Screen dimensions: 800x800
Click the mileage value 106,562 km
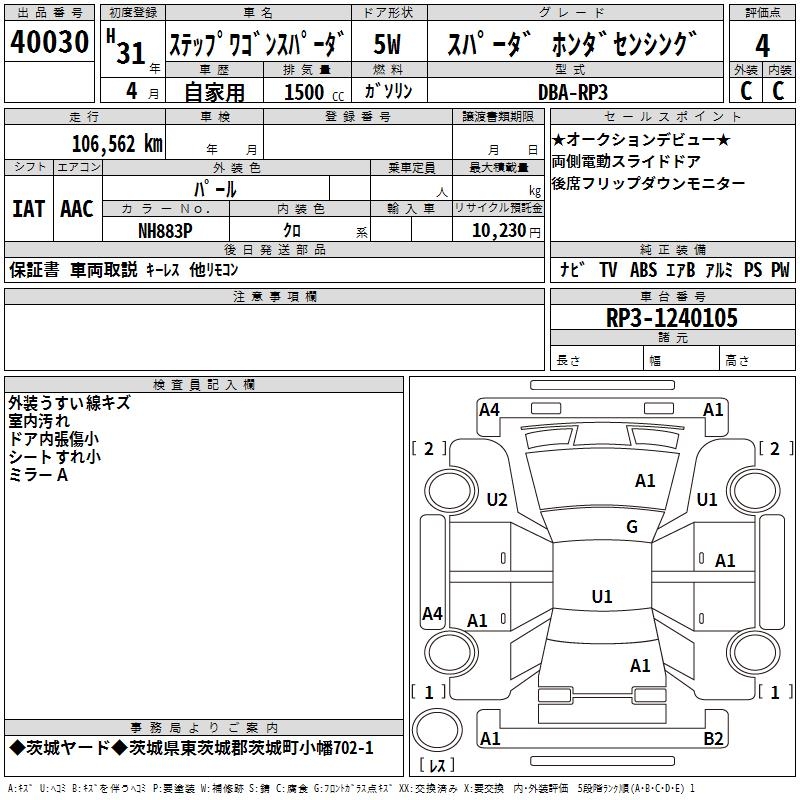click(x=117, y=144)
